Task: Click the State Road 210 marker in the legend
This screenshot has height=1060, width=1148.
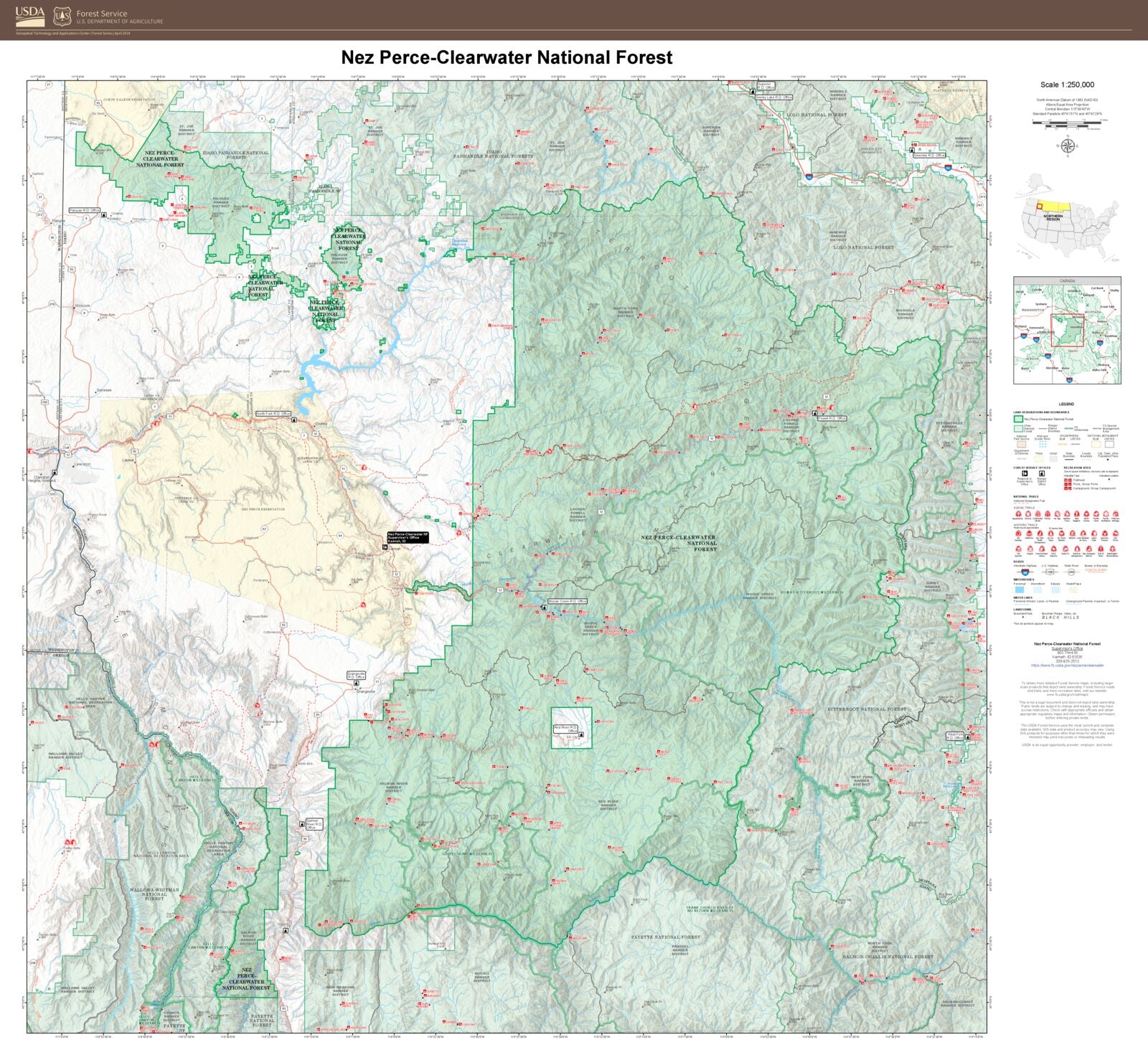Action: click(x=1071, y=572)
